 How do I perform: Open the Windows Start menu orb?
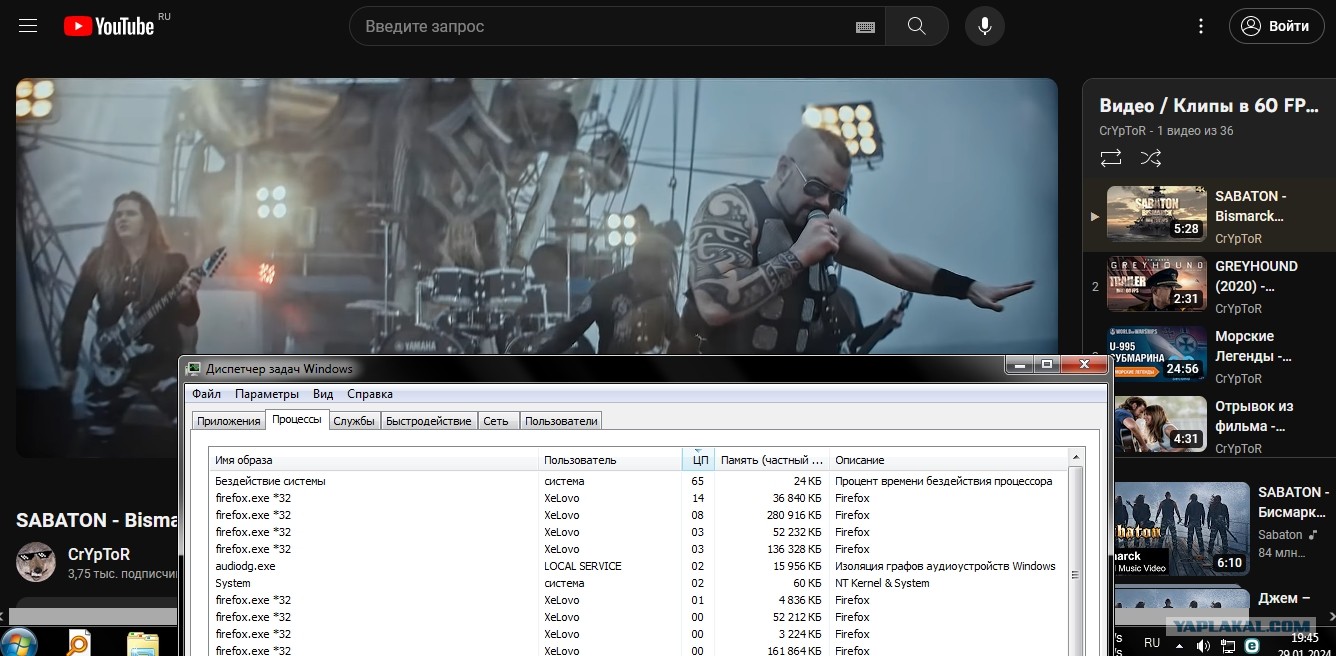[20, 641]
